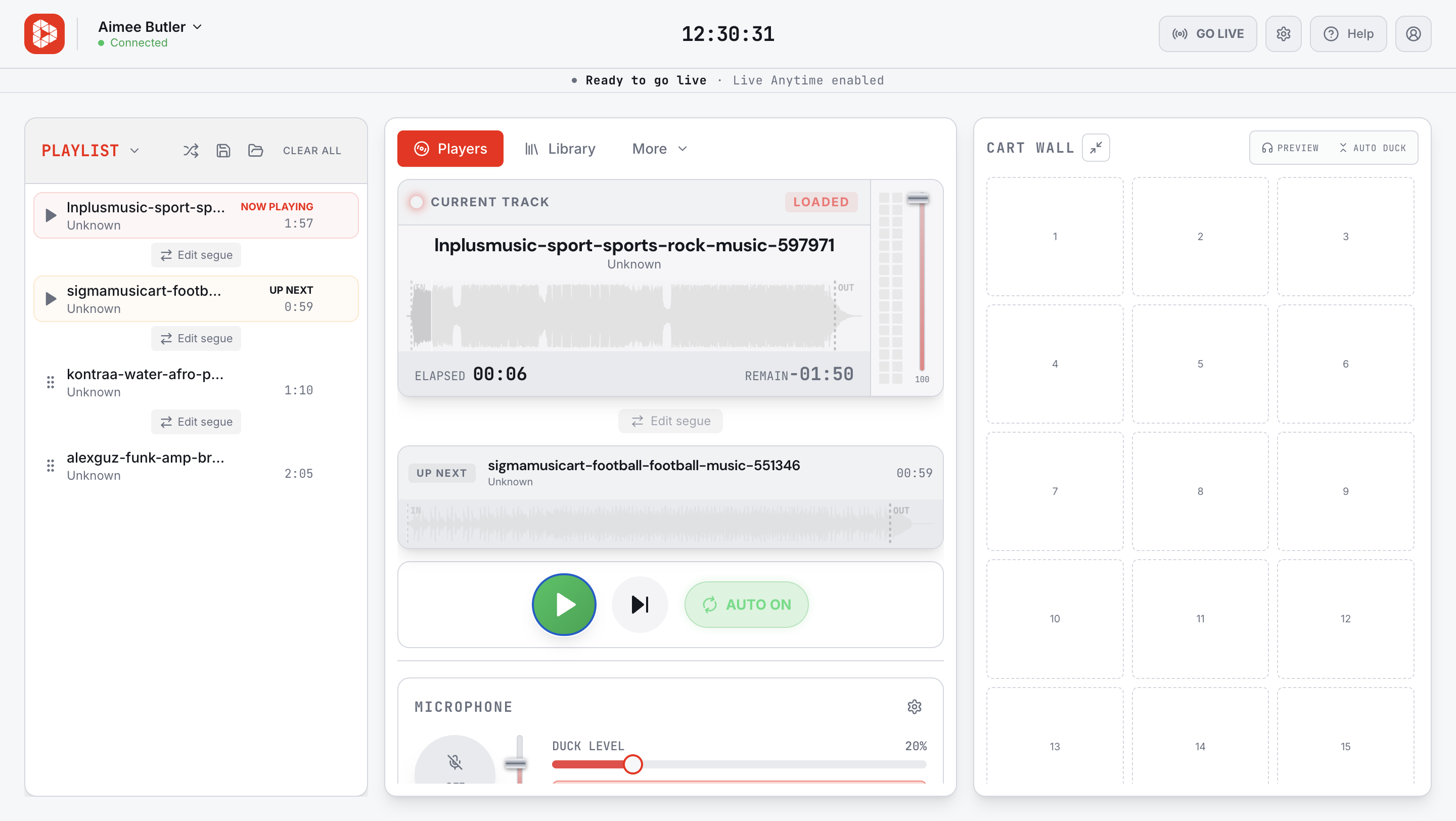Click CLEAR ALL in the playlist
The height and width of the screenshot is (821, 1456).
[312, 150]
